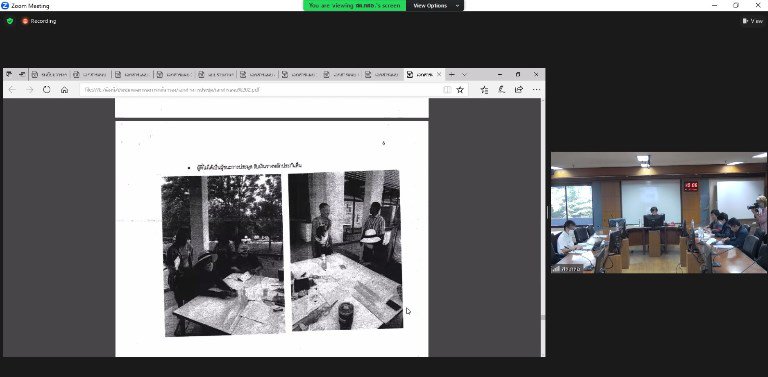Click the immersive reader icon

pos(447,90)
